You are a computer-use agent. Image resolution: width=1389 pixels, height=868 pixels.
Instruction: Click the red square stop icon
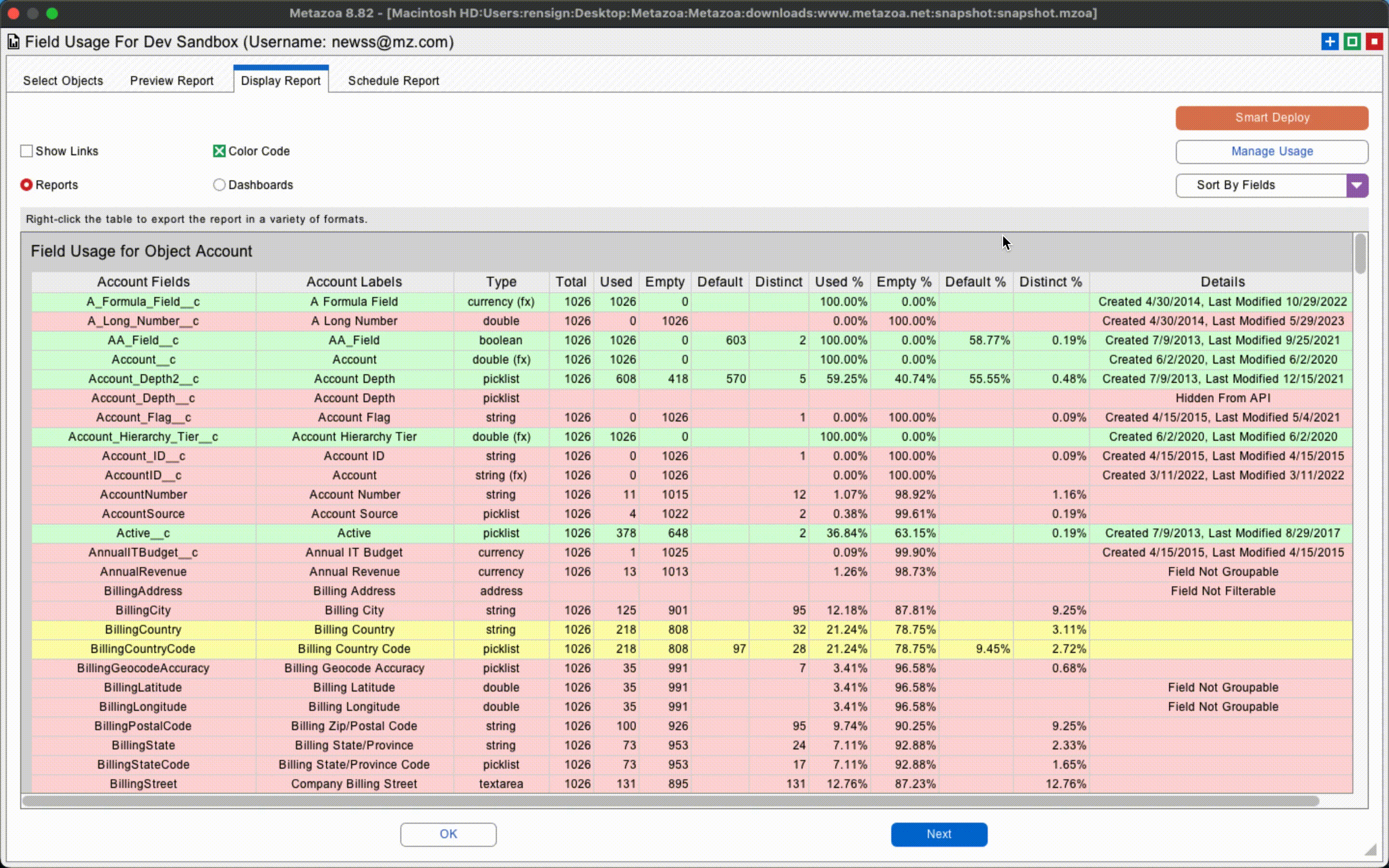(x=1374, y=42)
